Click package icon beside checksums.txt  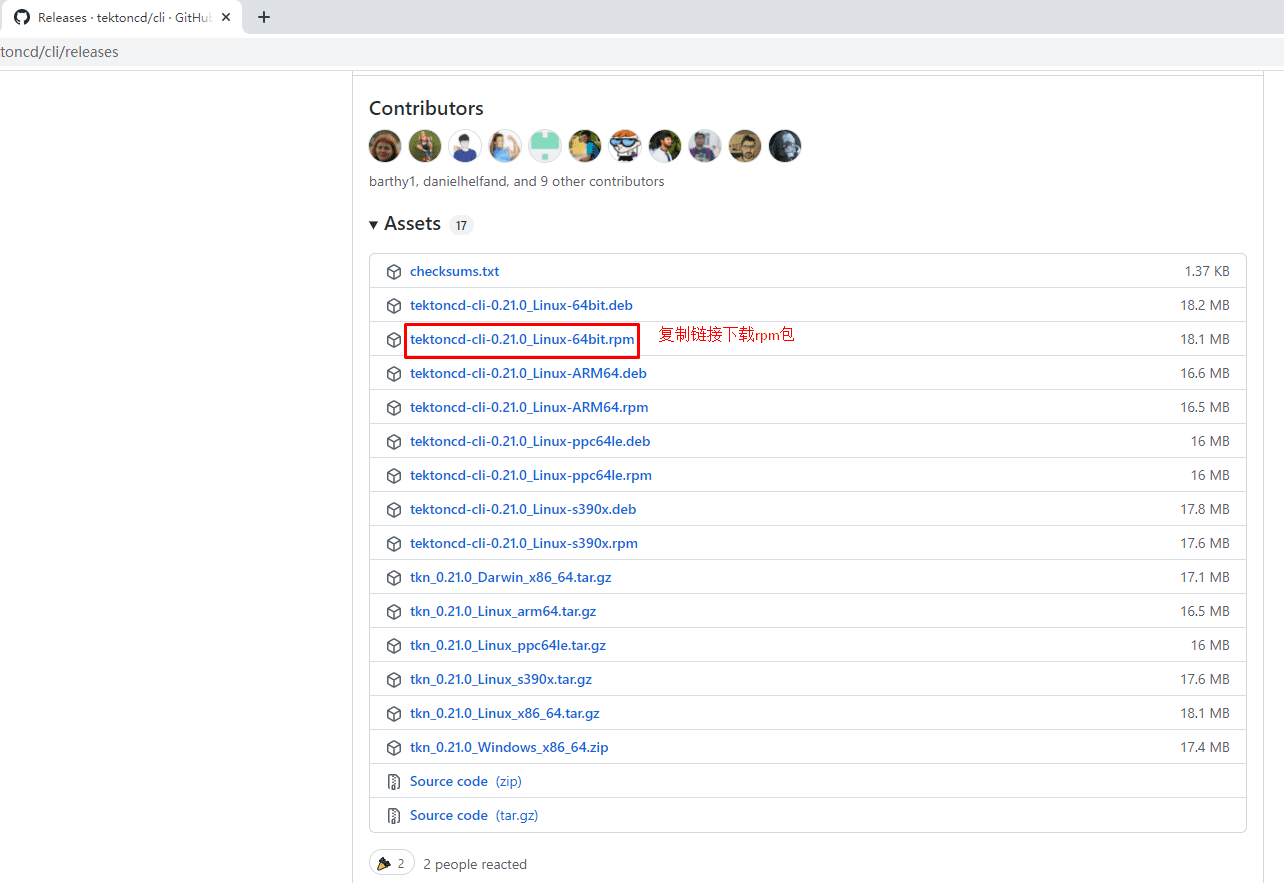click(x=394, y=272)
